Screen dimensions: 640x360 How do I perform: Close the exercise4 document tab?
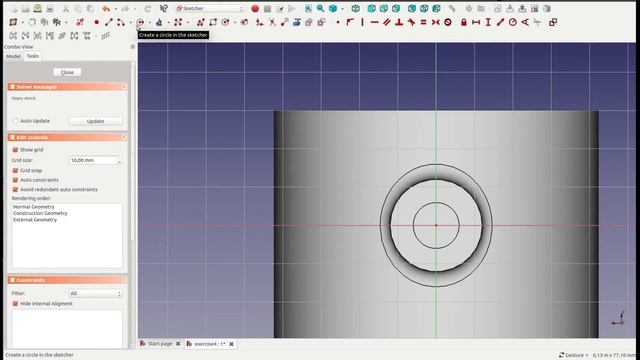pyautogui.click(x=231, y=344)
